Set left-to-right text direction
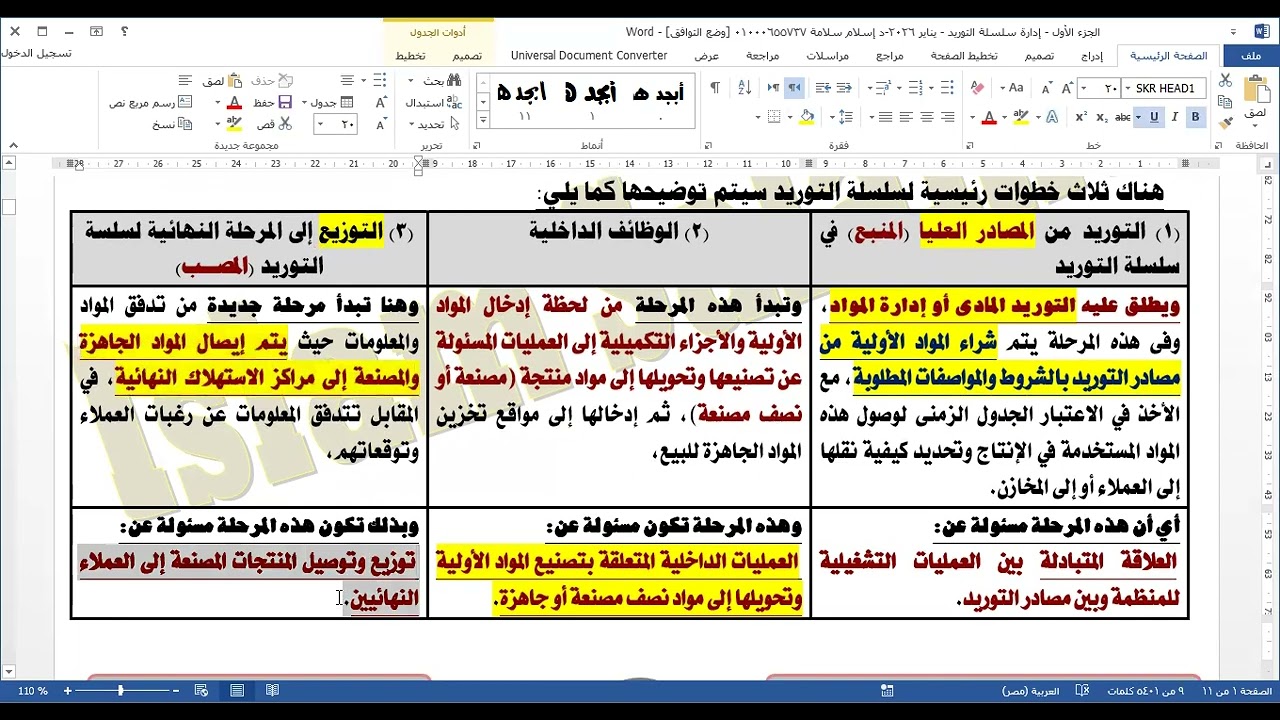The height and width of the screenshot is (720, 1280). (x=773, y=88)
